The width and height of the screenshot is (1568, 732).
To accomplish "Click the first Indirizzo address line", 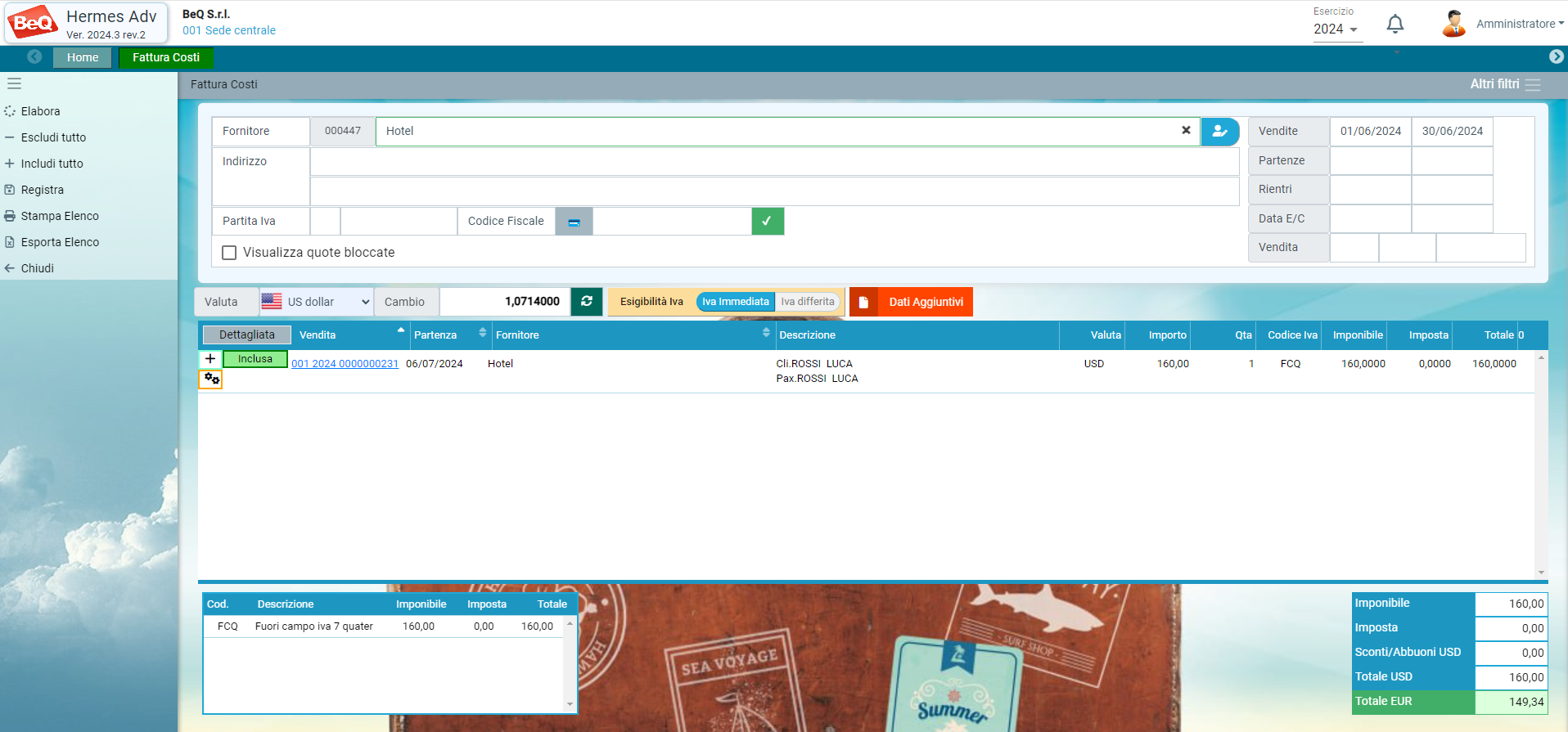I will pos(774,161).
